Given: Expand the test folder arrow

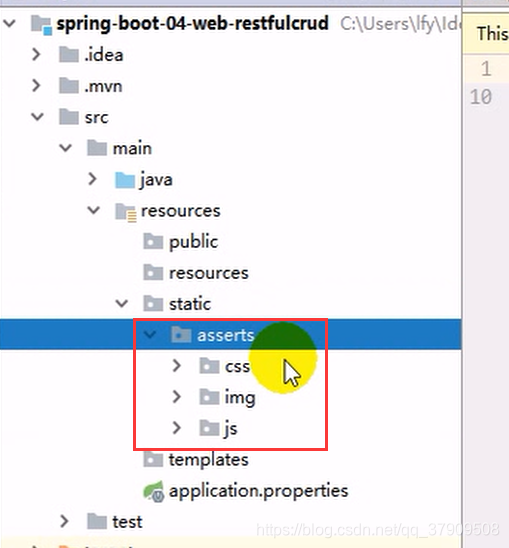Looking at the screenshot, I should tap(64, 521).
